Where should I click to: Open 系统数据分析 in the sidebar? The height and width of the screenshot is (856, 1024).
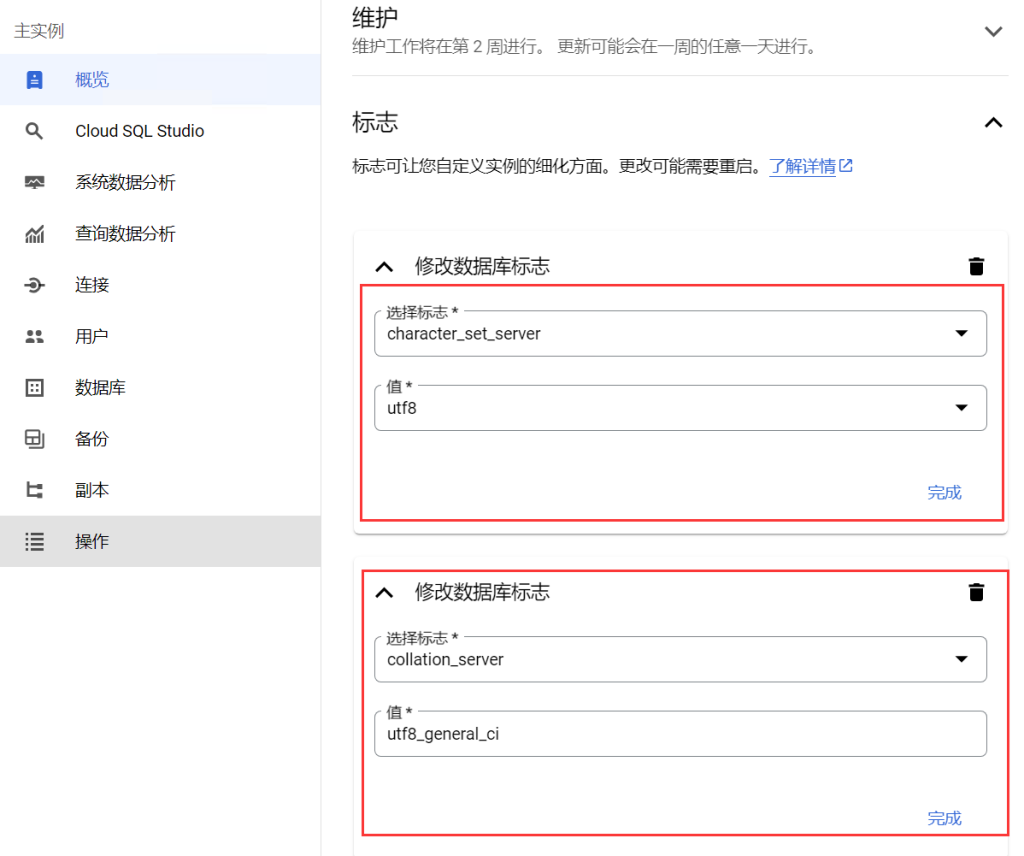point(160,182)
